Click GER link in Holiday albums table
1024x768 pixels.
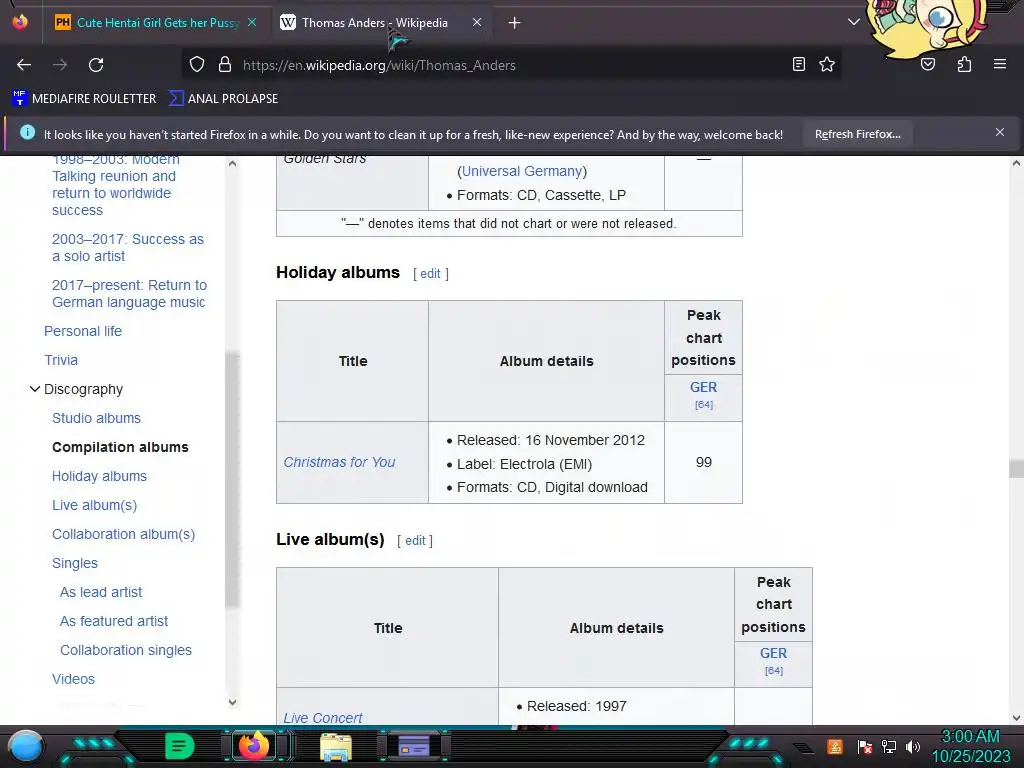(703, 387)
